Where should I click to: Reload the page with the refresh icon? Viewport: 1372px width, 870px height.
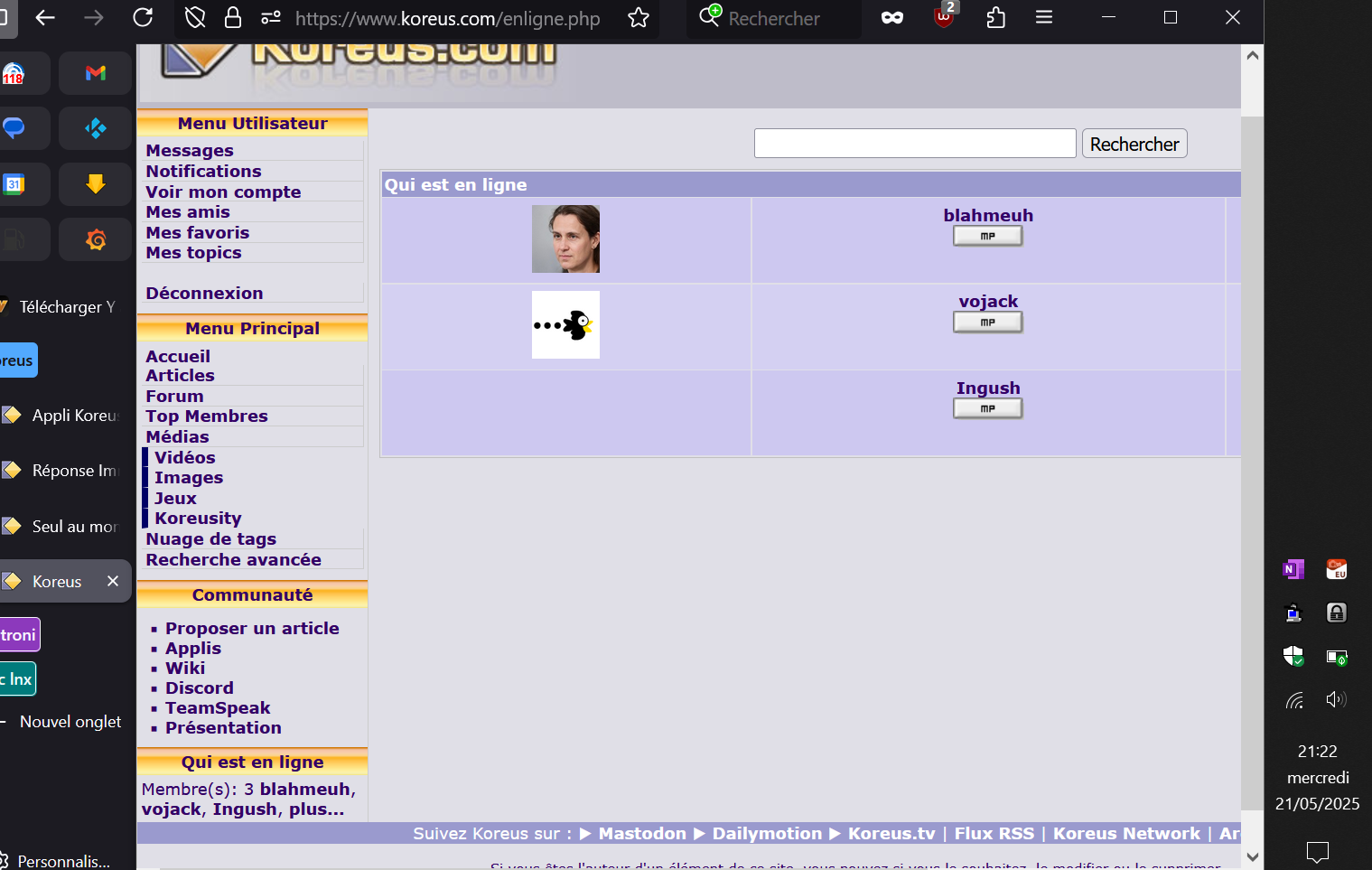click(143, 18)
